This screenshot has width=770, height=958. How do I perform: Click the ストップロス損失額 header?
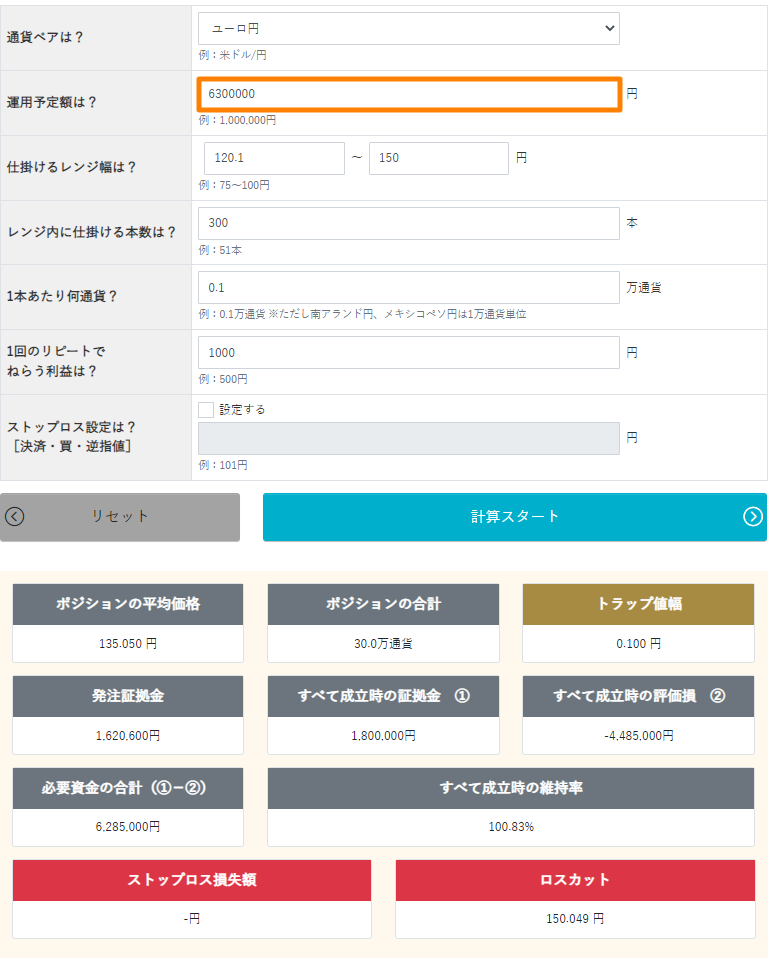(192, 880)
